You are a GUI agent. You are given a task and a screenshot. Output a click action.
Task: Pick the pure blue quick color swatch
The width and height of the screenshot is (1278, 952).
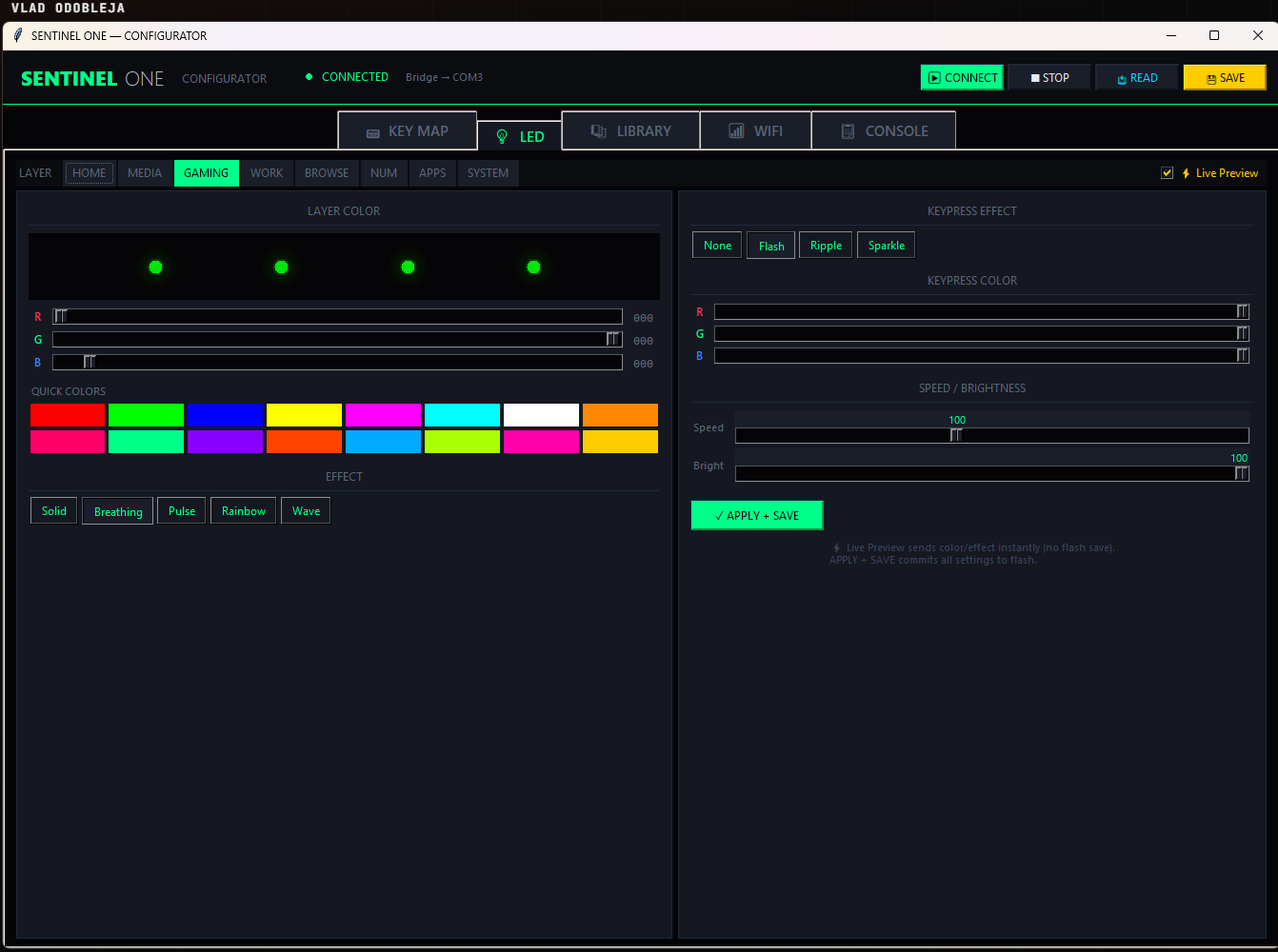[226, 415]
